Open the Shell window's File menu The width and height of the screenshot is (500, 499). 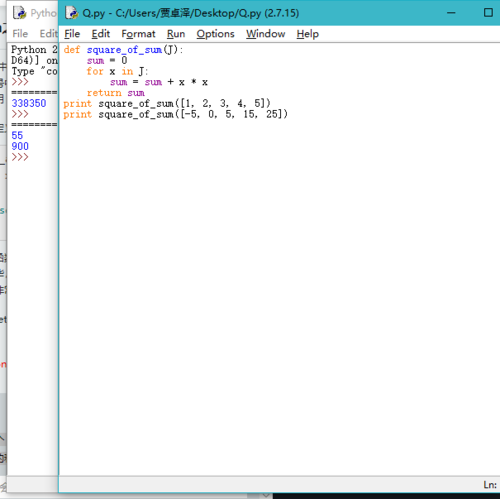tap(20, 34)
